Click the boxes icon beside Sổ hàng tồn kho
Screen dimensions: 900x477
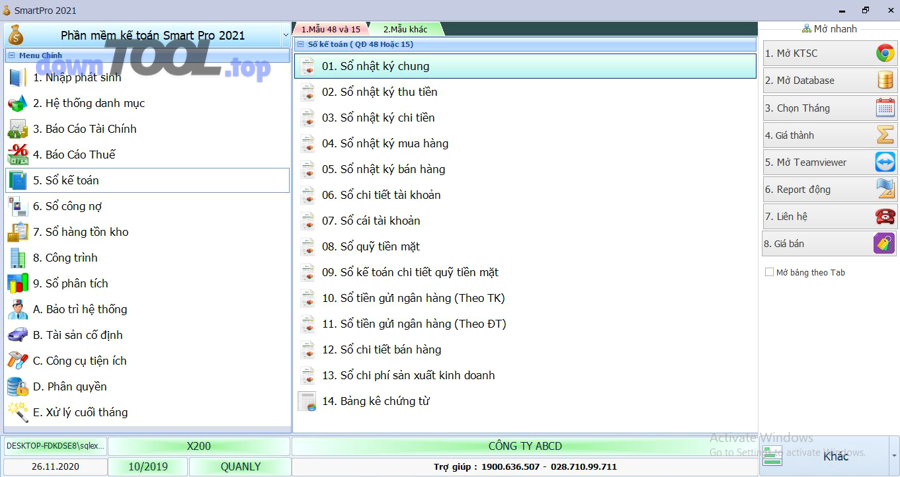pyautogui.click(x=18, y=232)
